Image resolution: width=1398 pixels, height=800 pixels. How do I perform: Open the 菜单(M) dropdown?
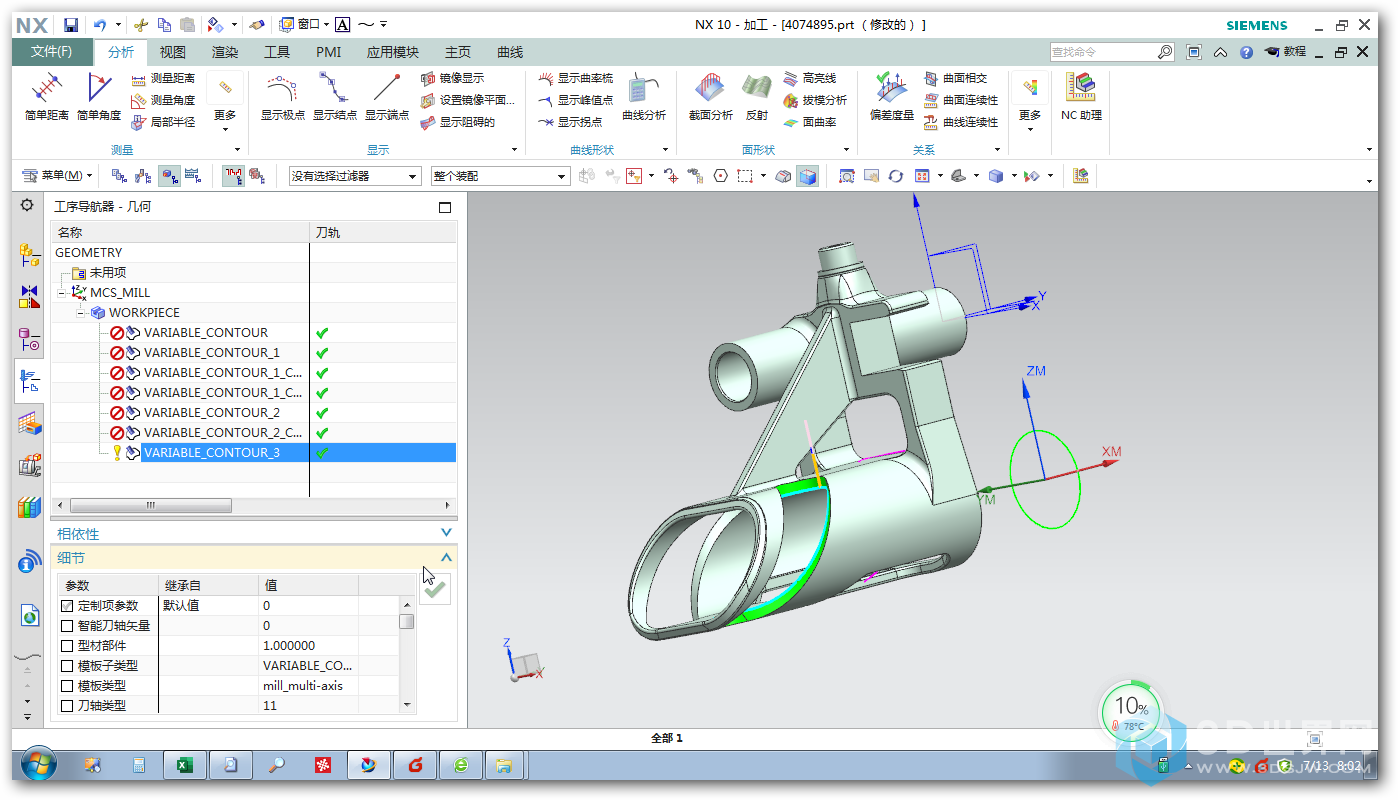pos(58,176)
